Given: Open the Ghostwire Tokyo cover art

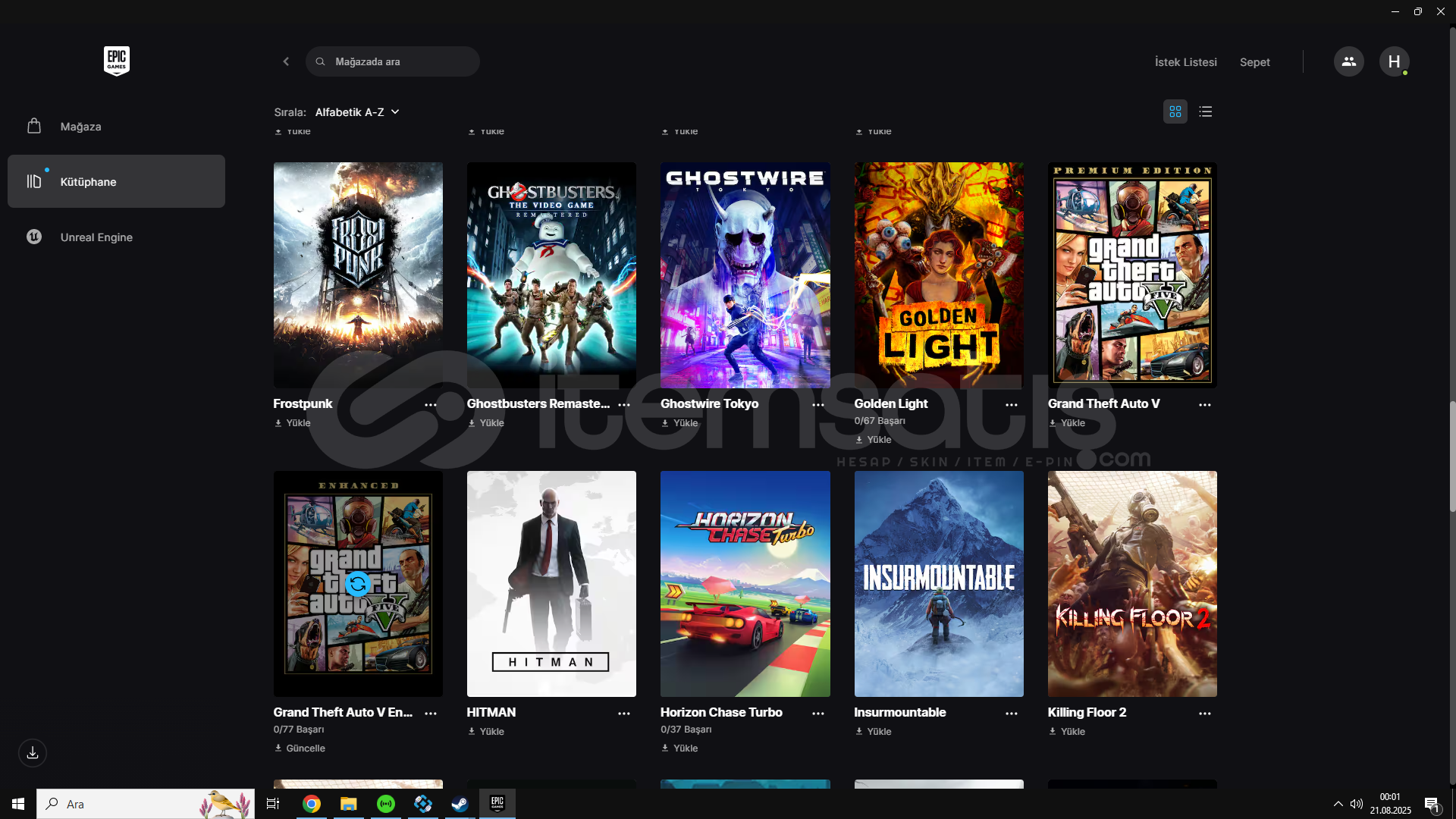Looking at the screenshot, I should click(745, 275).
